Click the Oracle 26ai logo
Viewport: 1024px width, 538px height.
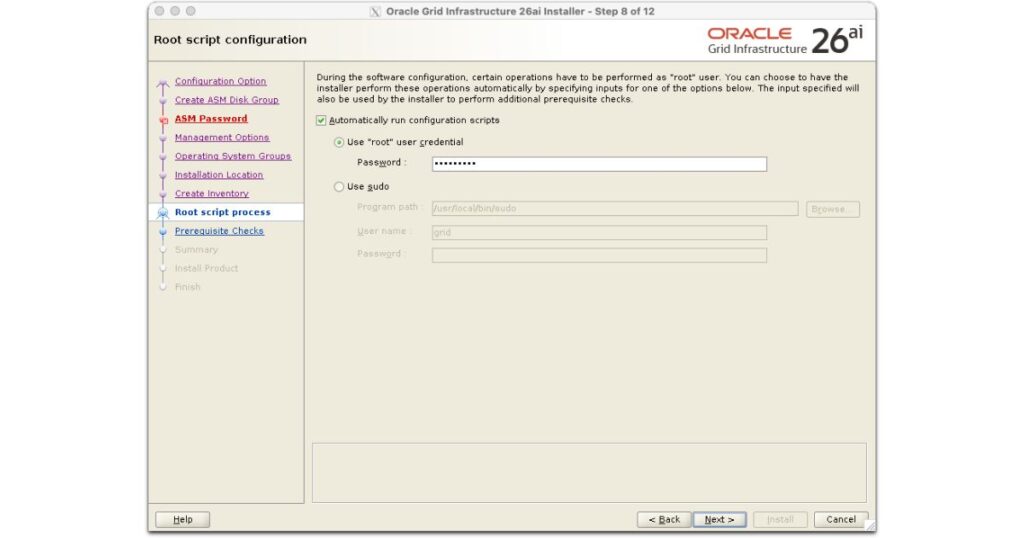pos(785,40)
